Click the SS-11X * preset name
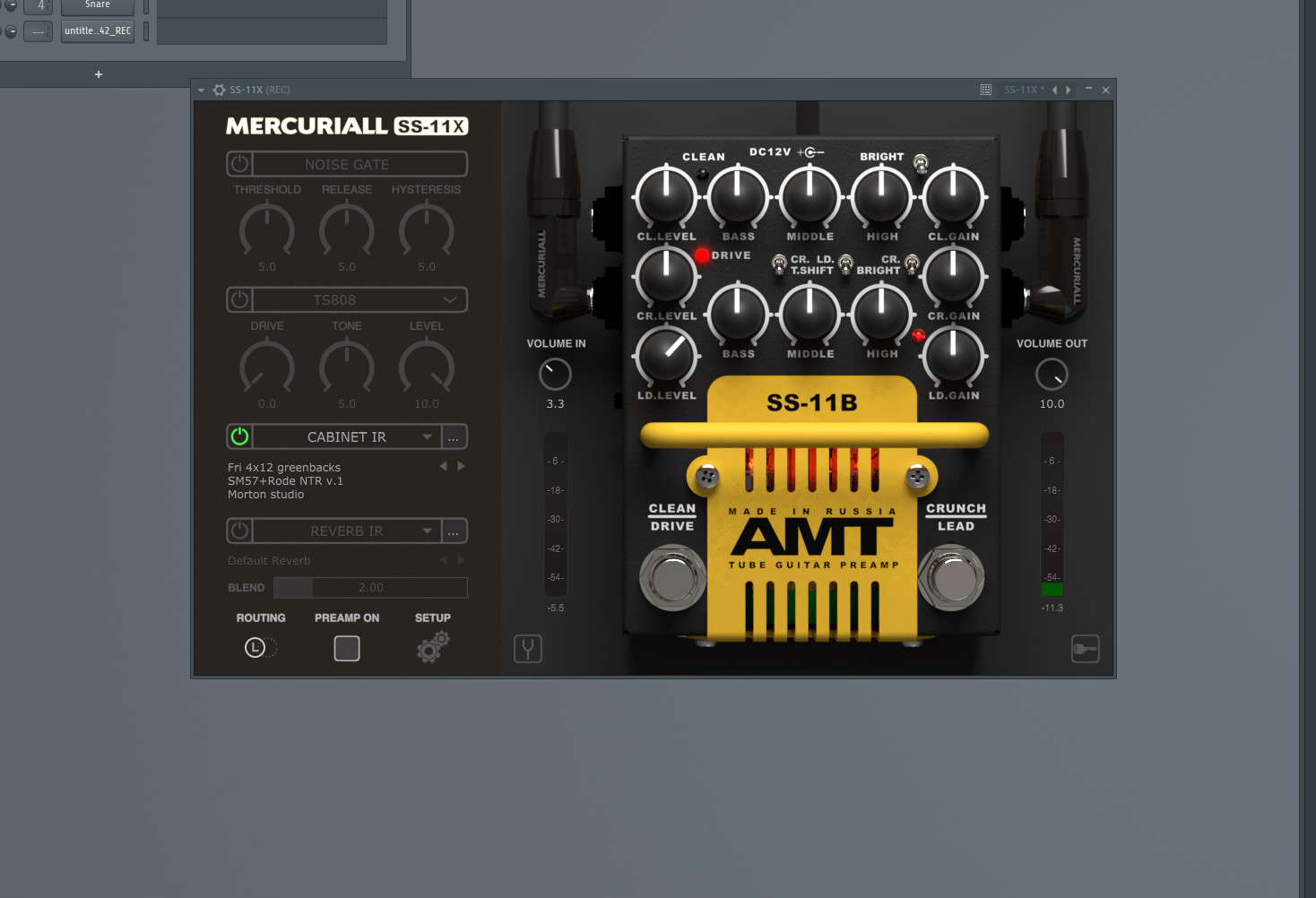Image resolution: width=1316 pixels, height=898 pixels. 1024,90
